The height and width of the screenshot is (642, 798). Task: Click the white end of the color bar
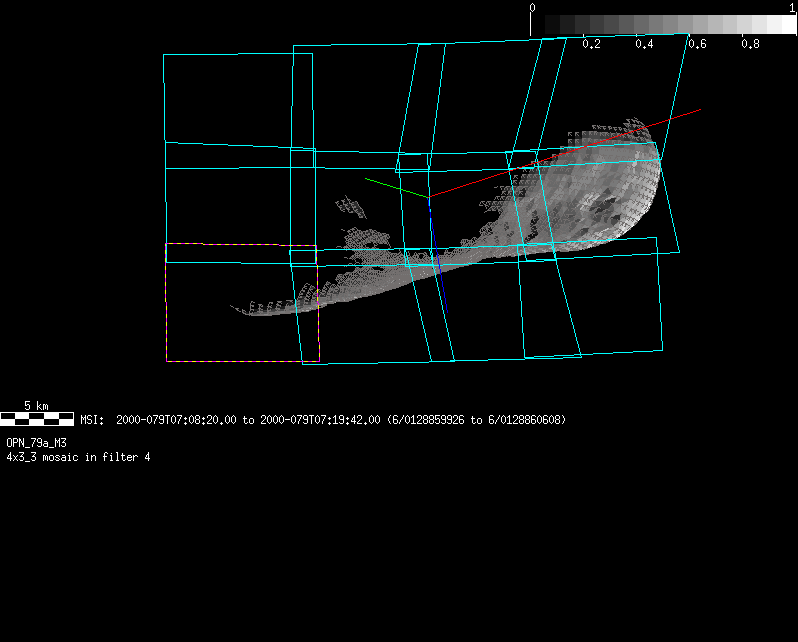point(787,25)
